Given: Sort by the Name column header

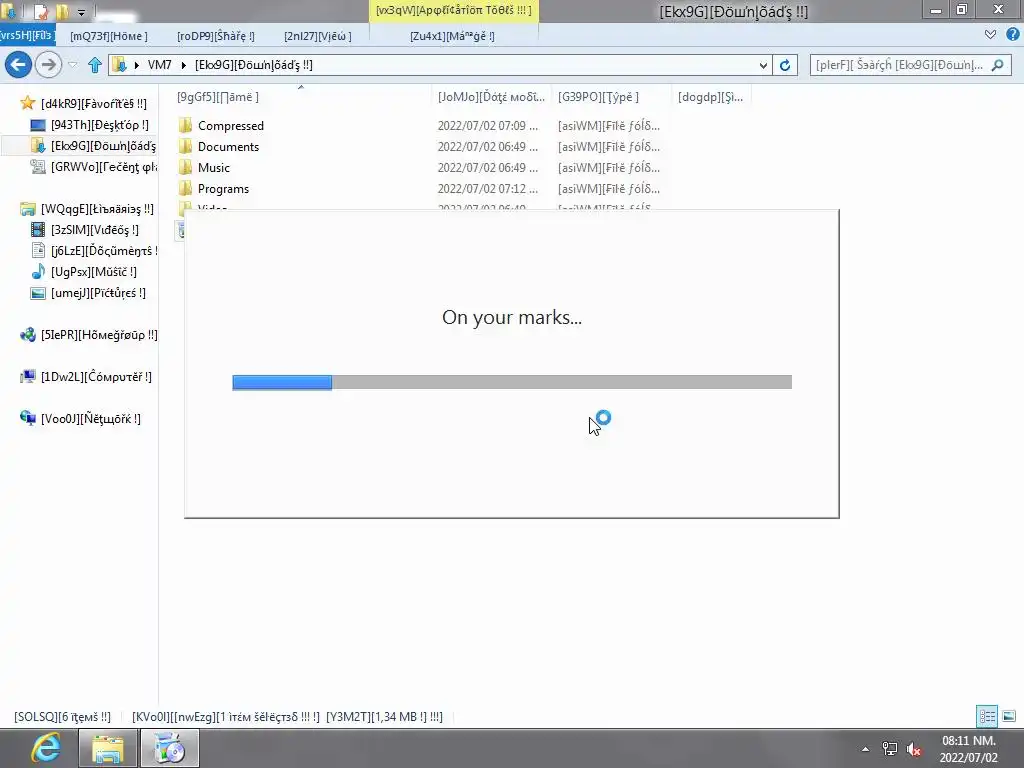Looking at the screenshot, I should coord(217,97).
